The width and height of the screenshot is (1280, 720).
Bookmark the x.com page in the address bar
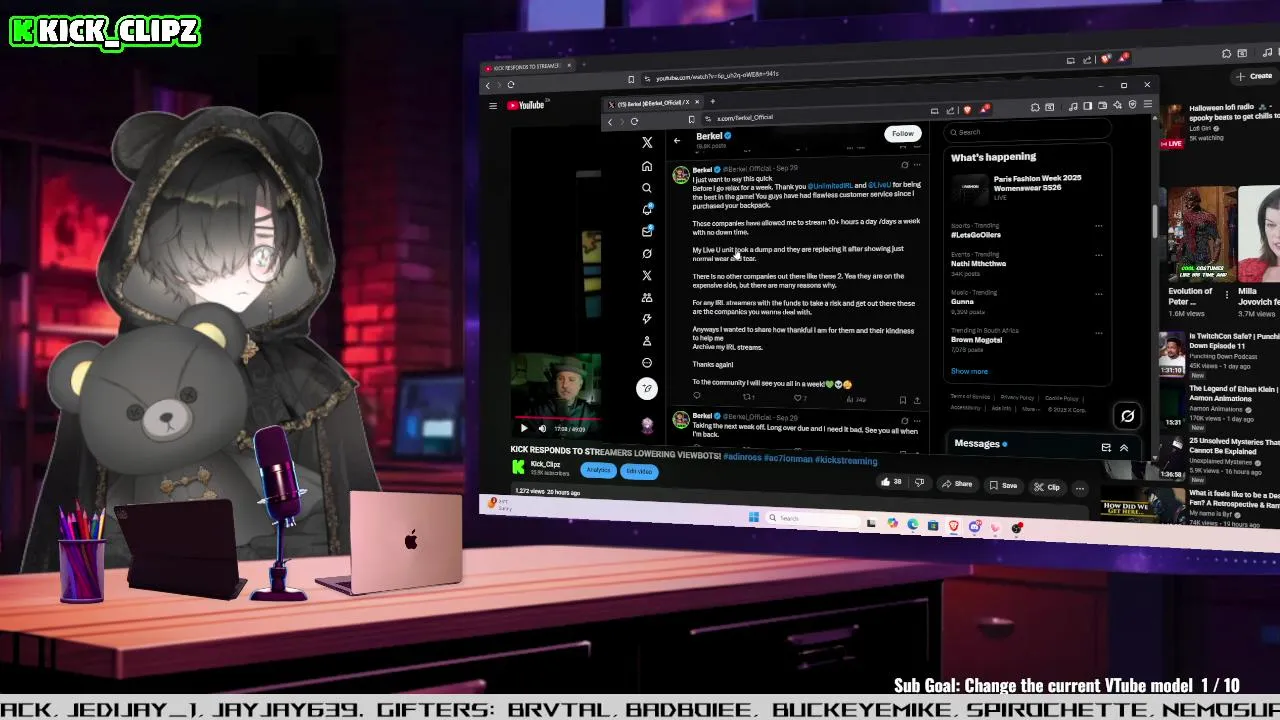691,119
